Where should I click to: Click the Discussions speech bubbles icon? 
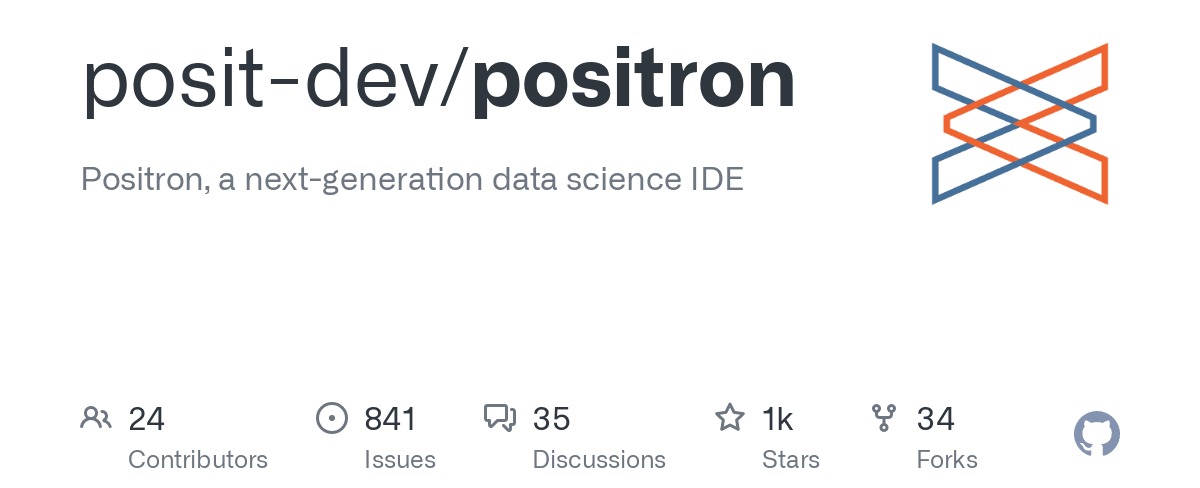[x=499, y=418]
